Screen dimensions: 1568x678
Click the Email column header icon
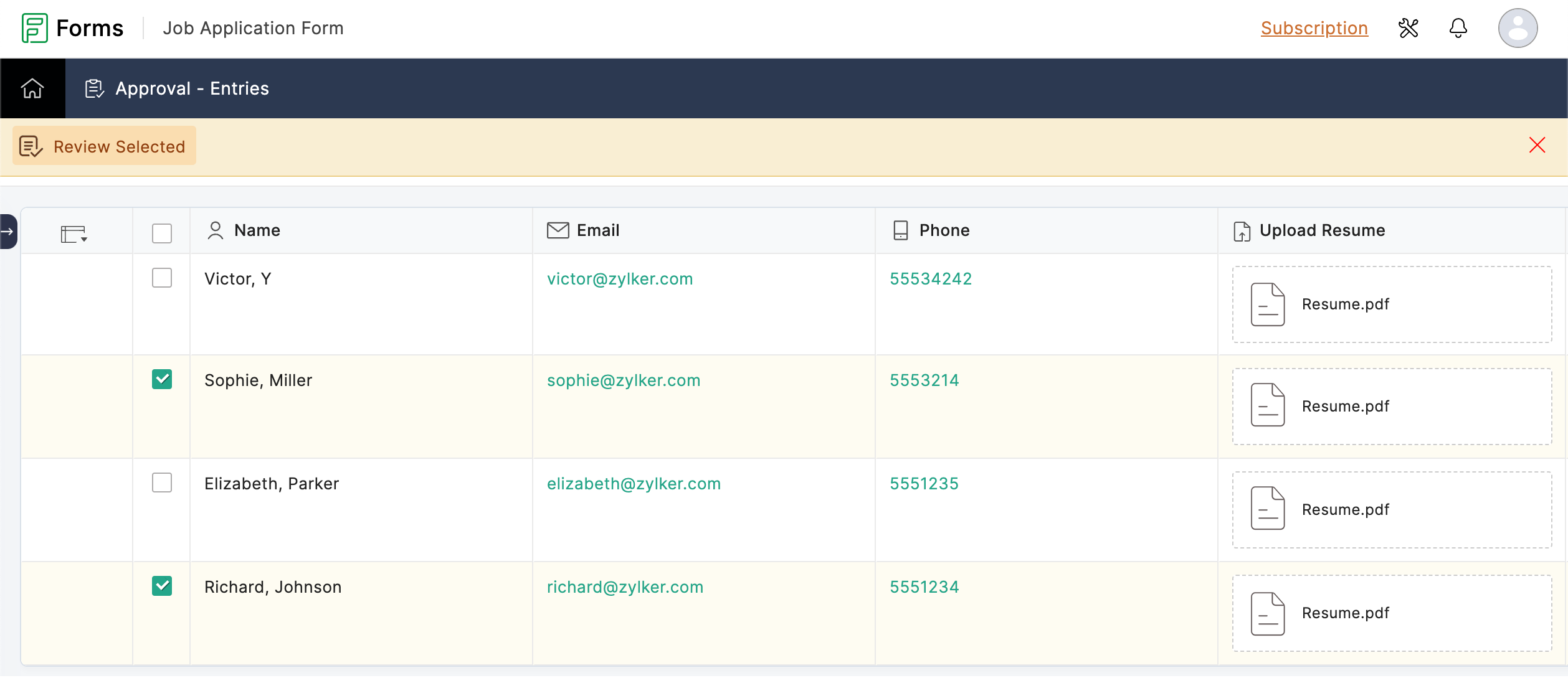(x=557, y=230)
